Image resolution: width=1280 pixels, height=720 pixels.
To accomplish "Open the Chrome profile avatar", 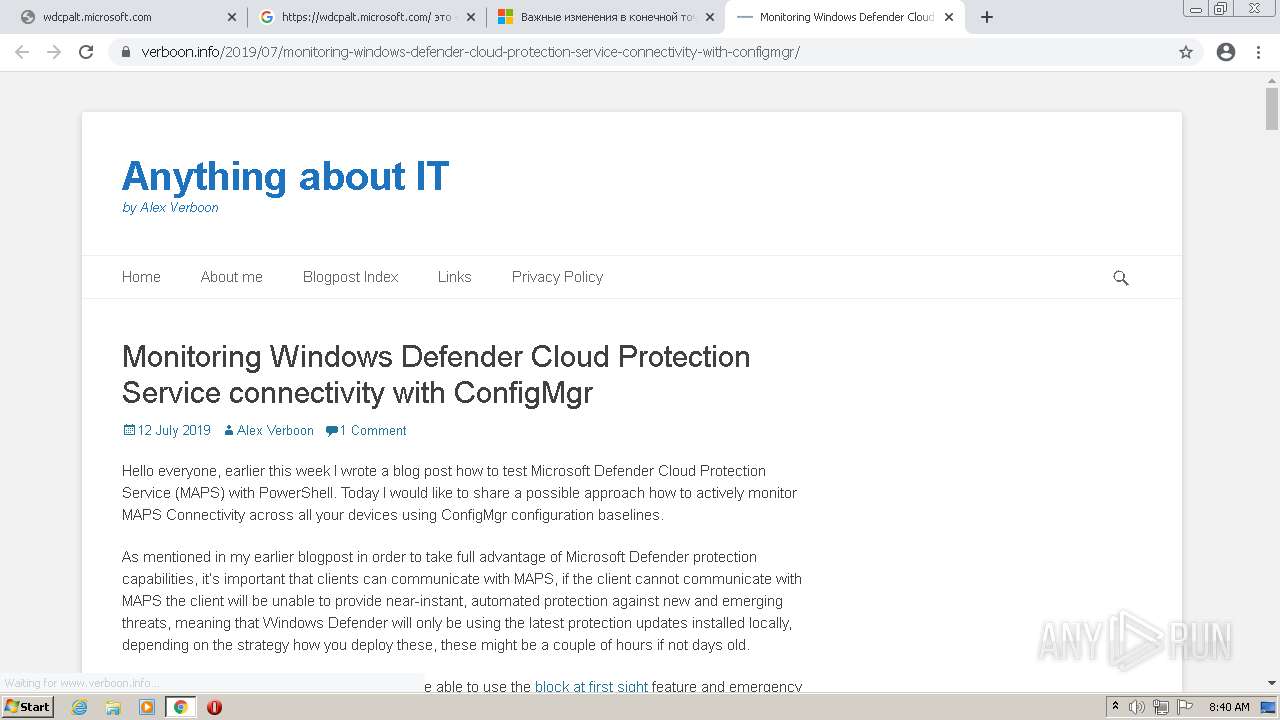I will click(x=1226, y=52).
